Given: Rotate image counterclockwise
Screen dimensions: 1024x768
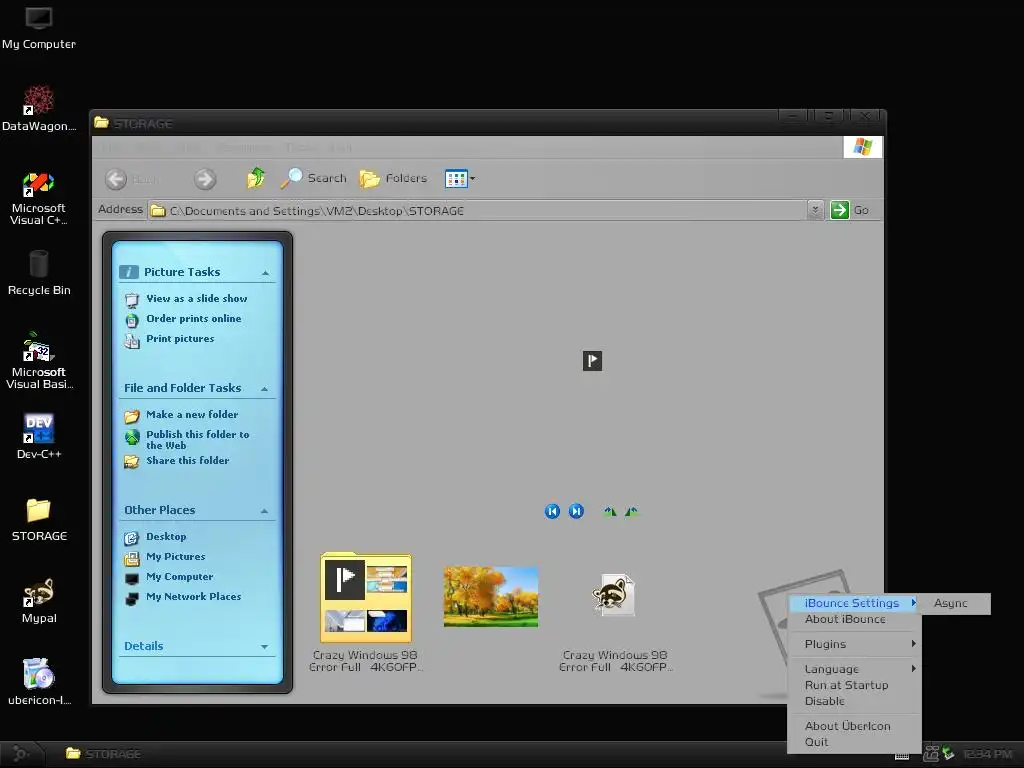Looking at the screenshot, I should point(632,511).
